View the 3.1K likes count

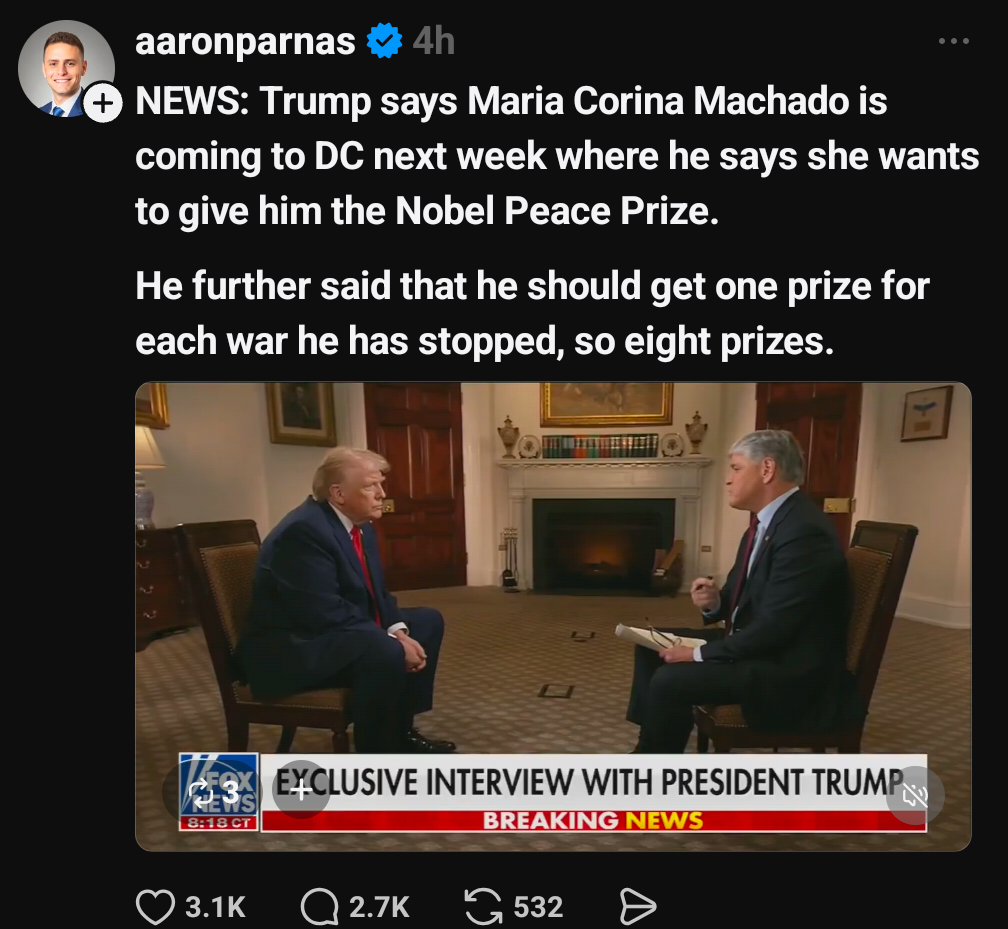215,907
